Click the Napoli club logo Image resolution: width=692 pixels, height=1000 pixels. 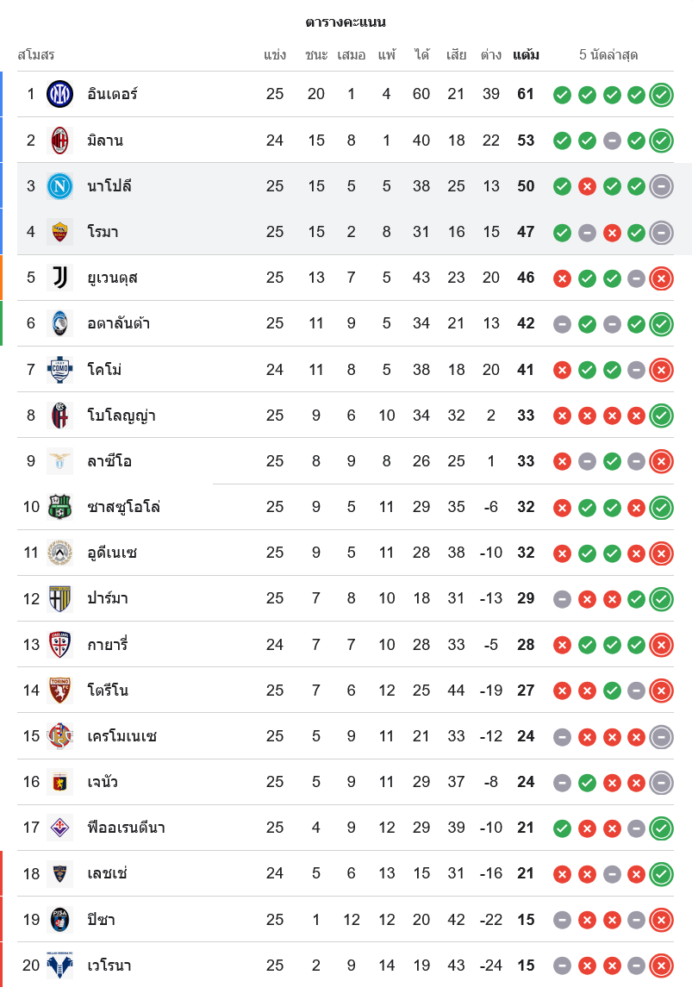pyautogui.click(x=60, y=186)
